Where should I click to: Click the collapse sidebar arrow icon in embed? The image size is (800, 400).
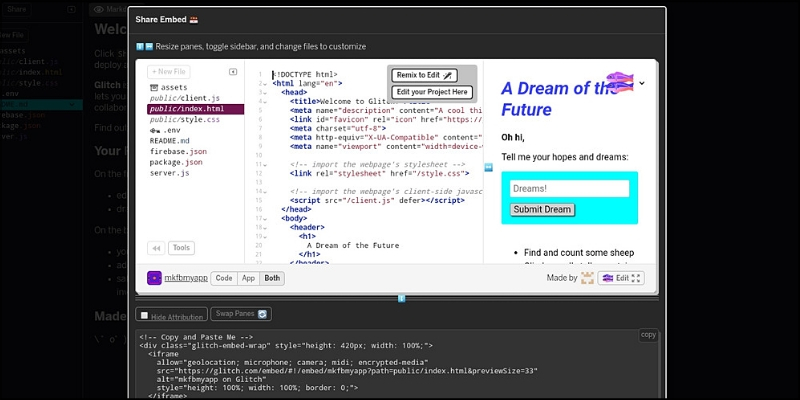pos(233,72)
